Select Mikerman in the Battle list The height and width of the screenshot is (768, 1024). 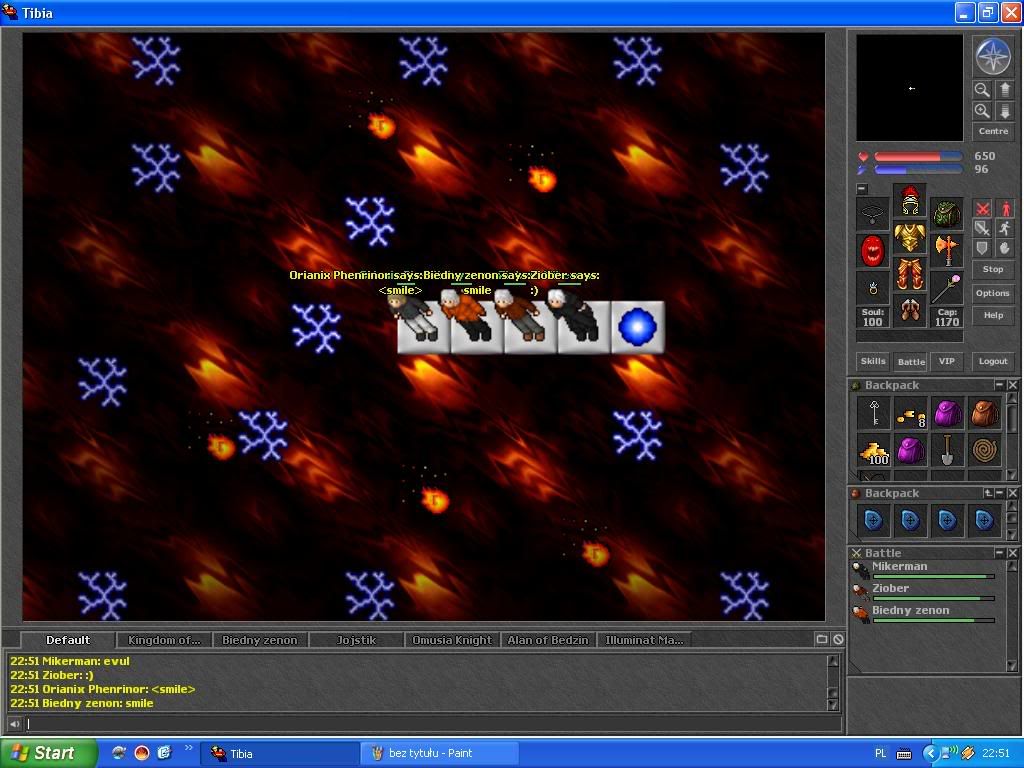[924, 569]
